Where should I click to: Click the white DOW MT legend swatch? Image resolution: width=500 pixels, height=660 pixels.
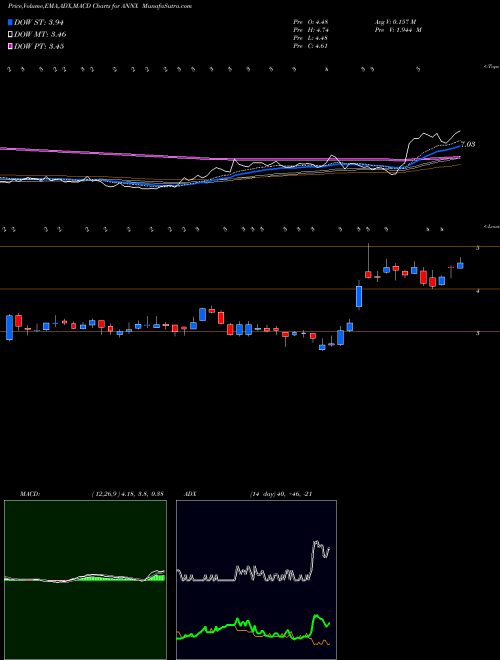(x=11, y=34)
